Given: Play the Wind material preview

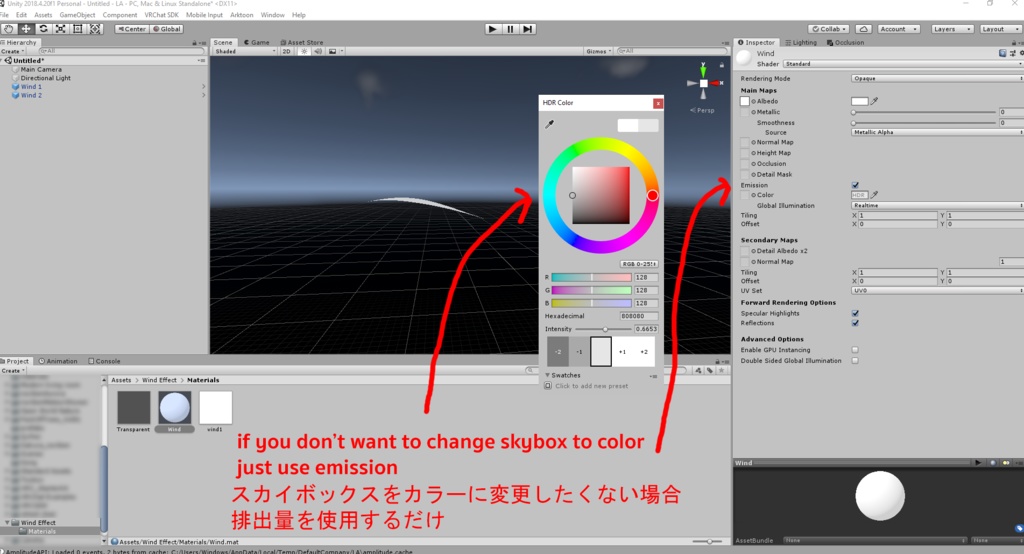Looking at the screenshot, I should tap(978, 463).
